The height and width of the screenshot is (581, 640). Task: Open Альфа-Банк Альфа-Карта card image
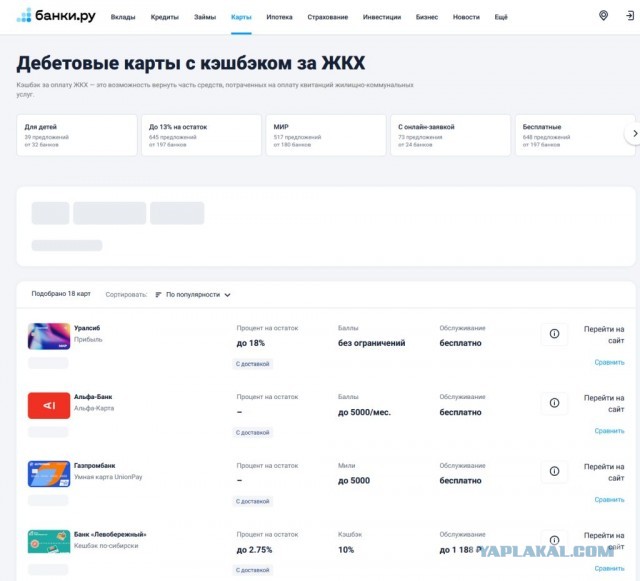49,405
